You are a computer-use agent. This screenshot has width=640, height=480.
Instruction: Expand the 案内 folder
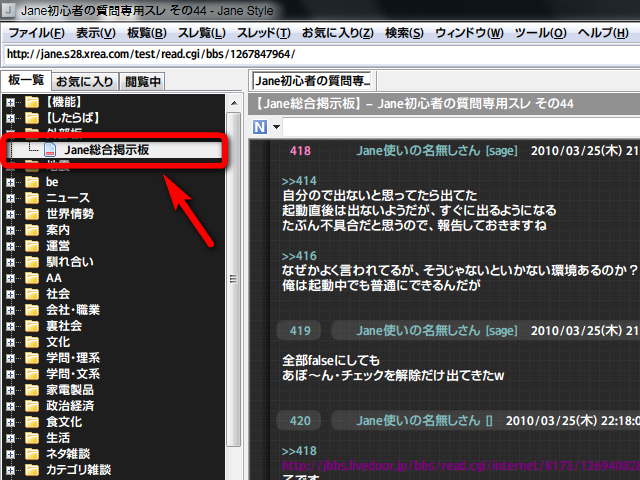[10, 230]
